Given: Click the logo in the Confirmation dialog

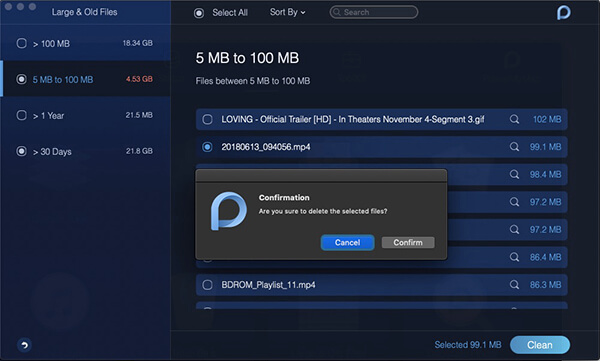Looking at the screenshot, I should 228,211.
